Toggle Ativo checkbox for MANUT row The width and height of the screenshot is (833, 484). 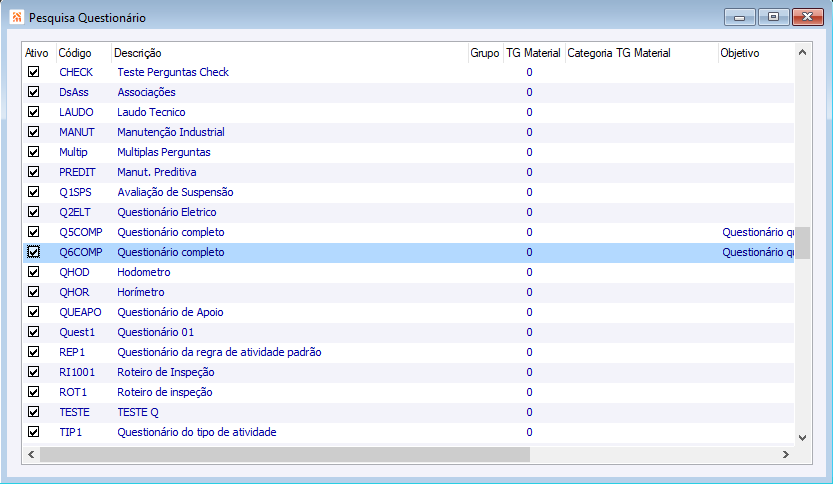33,132
